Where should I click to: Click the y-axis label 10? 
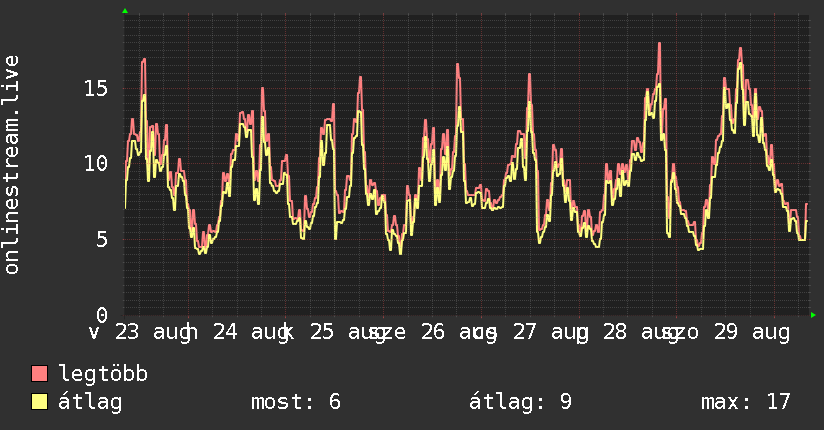click(x=96, y=164)
